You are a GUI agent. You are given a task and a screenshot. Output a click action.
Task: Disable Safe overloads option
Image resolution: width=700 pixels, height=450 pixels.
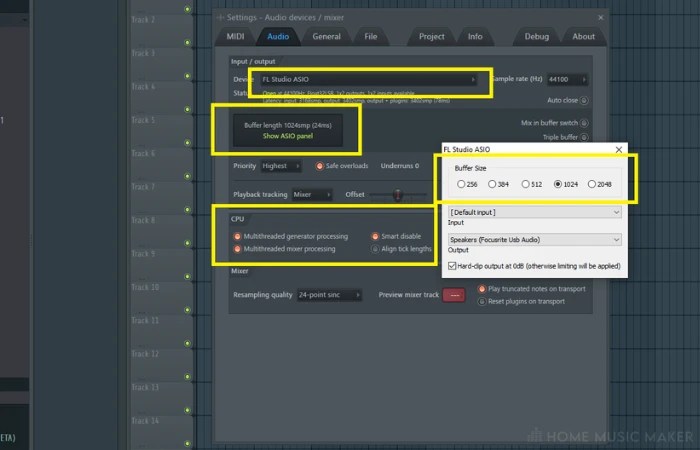point(320,166)
